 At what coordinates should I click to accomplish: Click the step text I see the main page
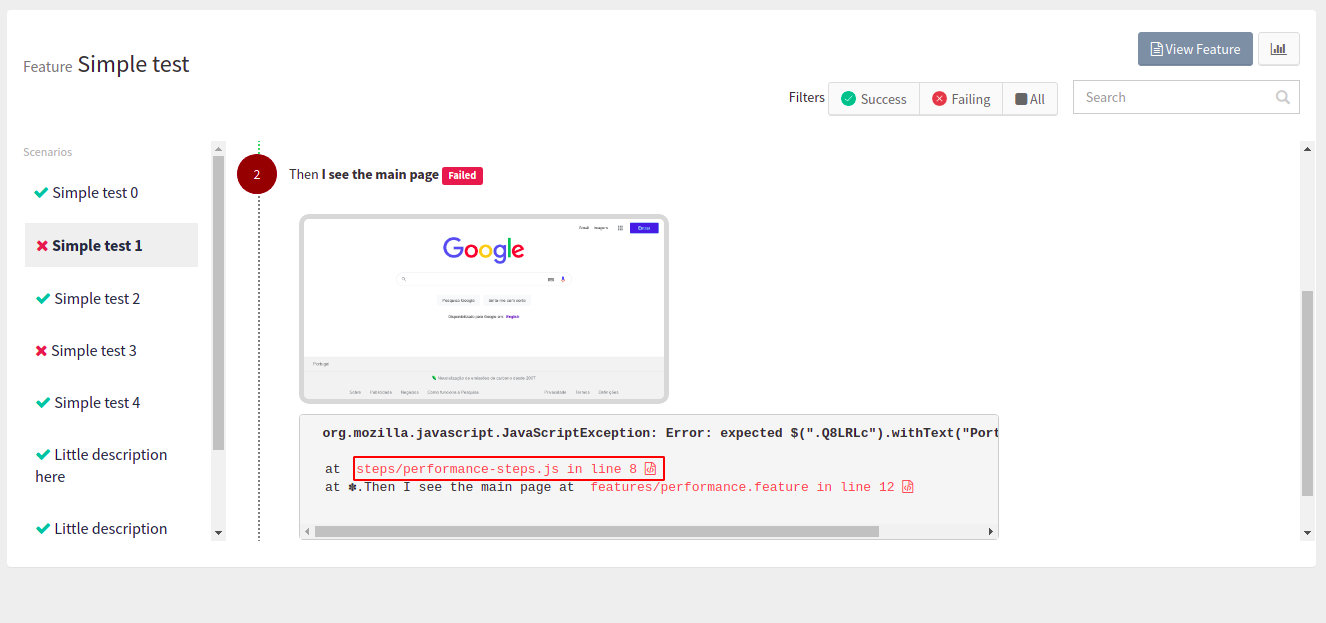coord(380,174)
